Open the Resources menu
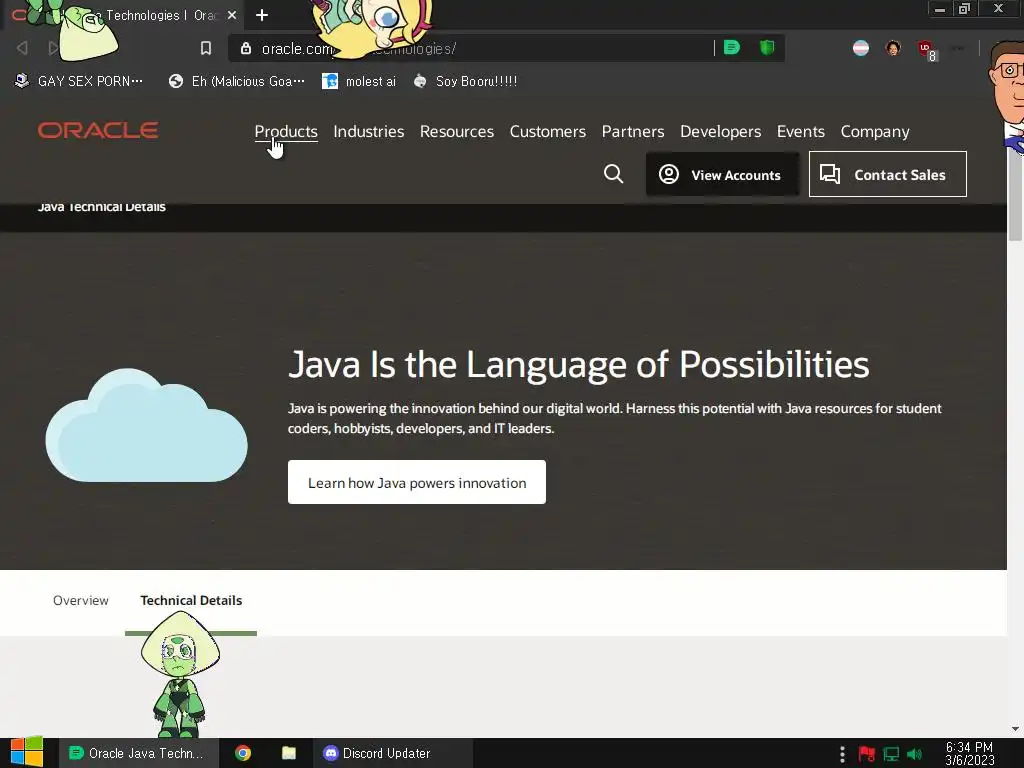 (456, 131)
